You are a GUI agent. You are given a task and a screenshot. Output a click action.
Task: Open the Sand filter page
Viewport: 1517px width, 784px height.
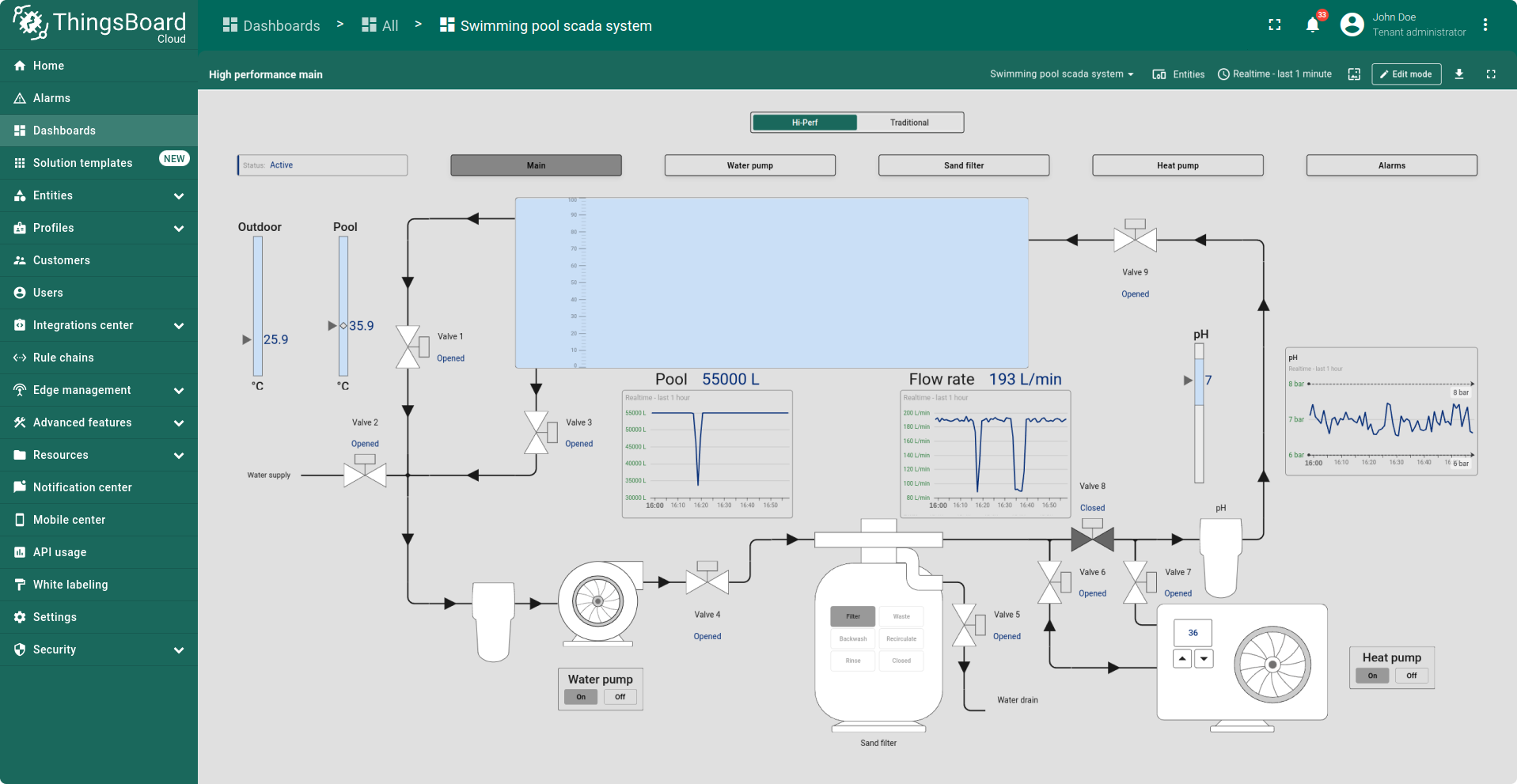point(963,165)
